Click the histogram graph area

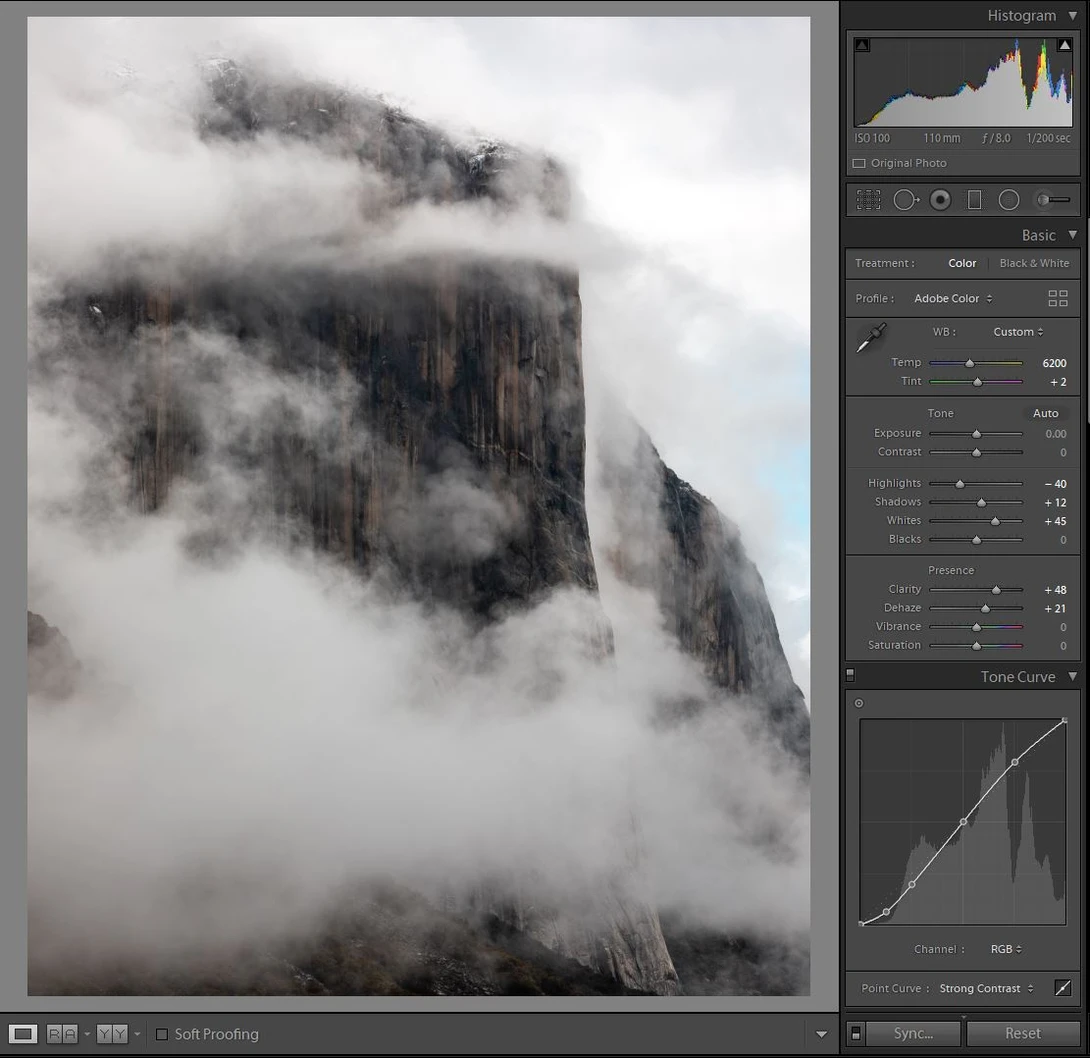tap(963, 82)
